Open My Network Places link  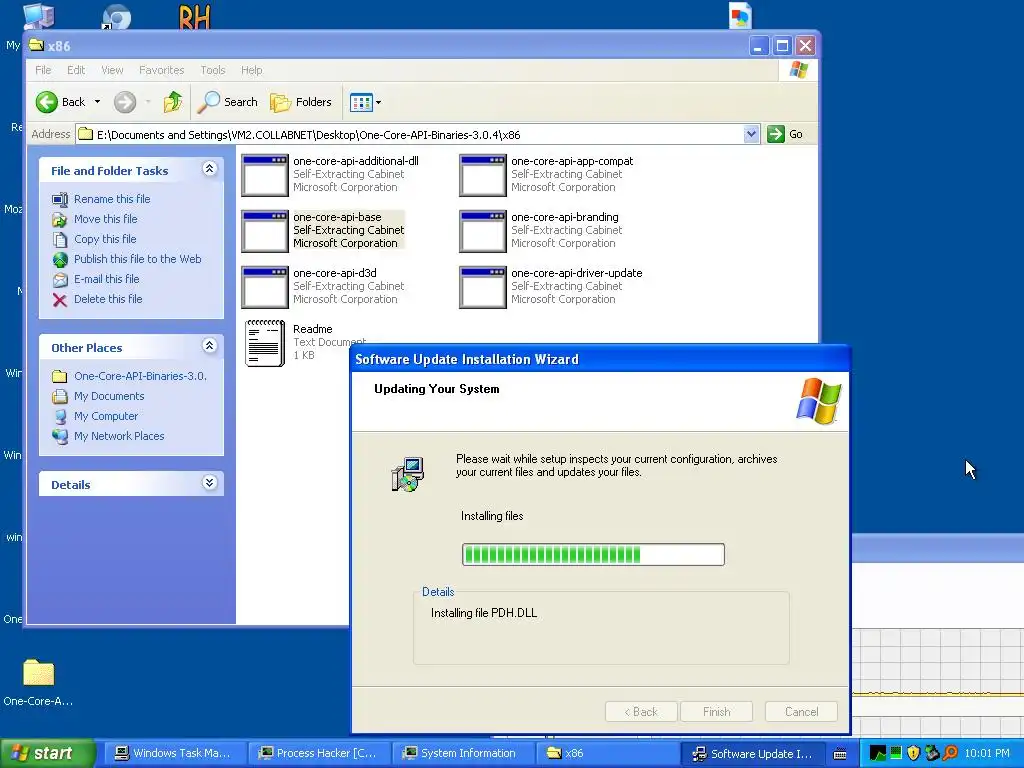coord(119,436)
